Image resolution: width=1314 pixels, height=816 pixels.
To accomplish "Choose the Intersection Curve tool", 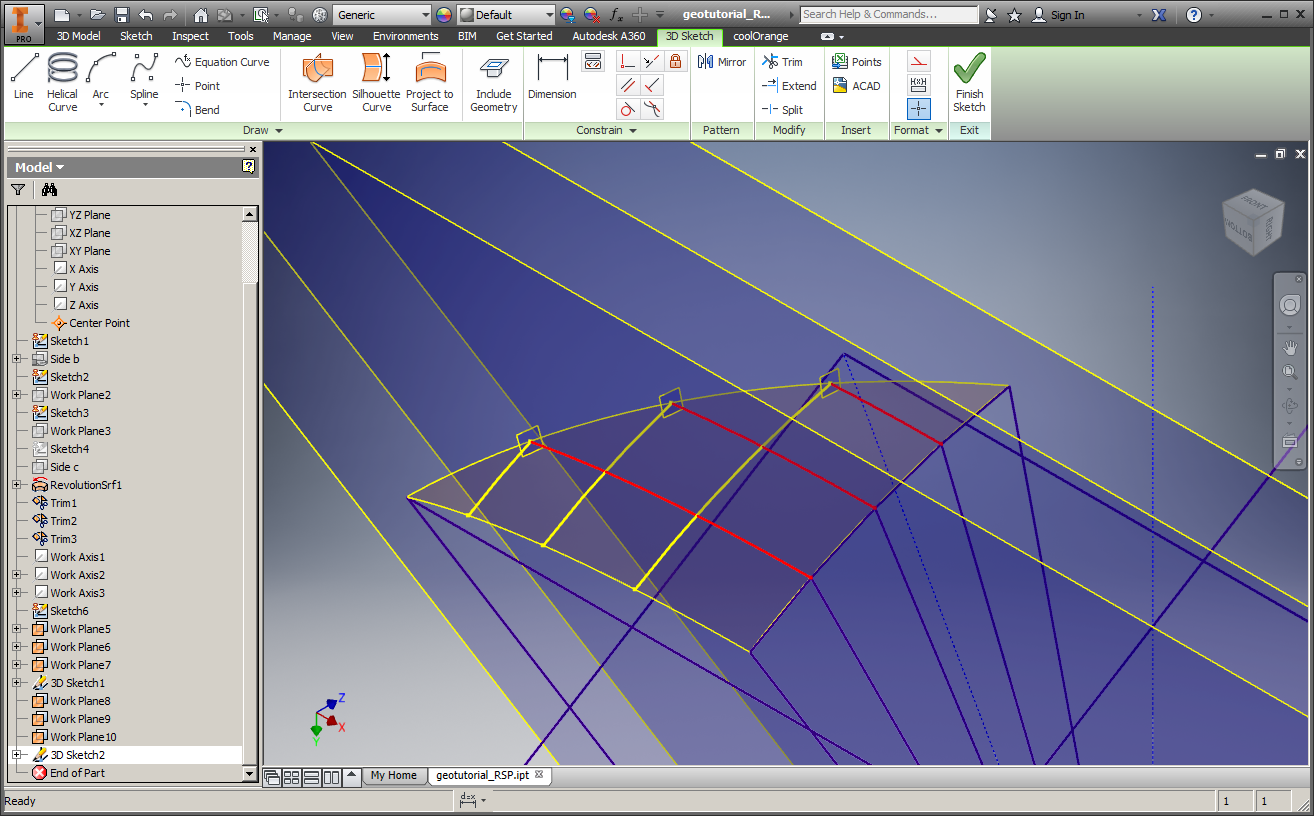I will [x=317, y=82].
